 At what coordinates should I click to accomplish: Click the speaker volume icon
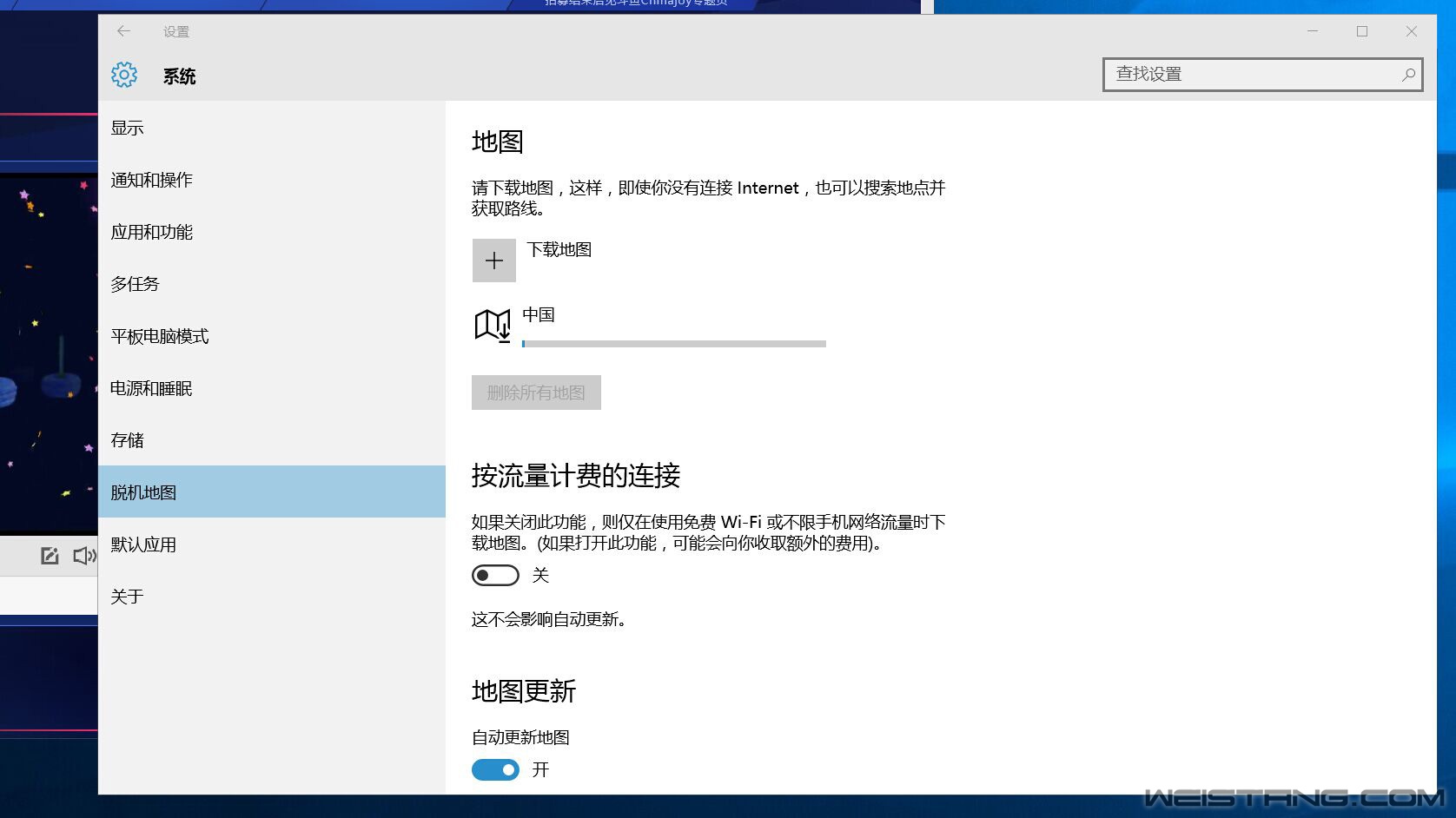[x=84, y=556]
